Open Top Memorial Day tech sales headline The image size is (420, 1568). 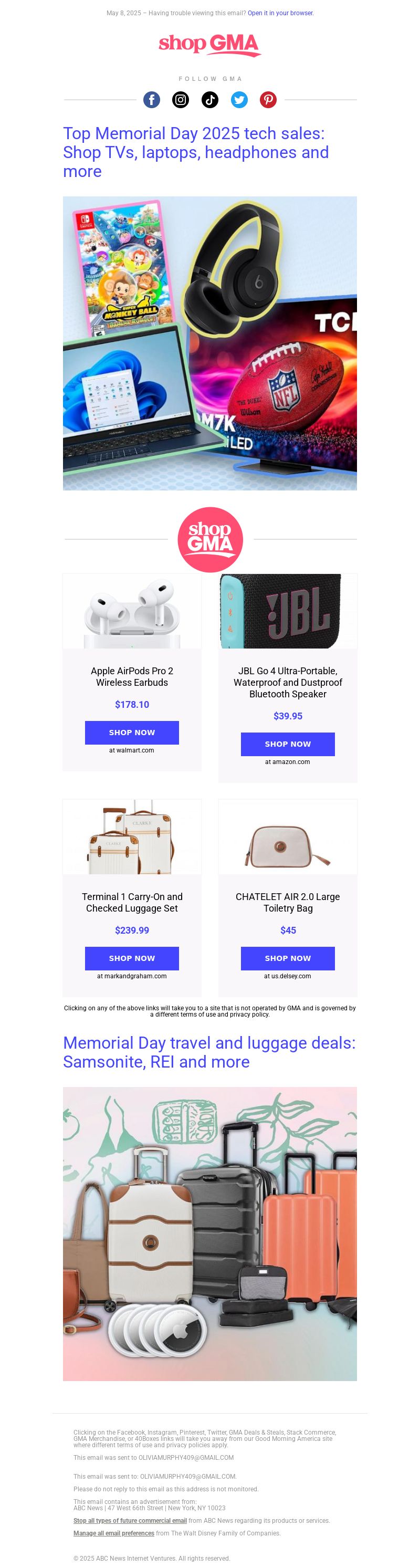pyautogui.click(x=196, y=152)
